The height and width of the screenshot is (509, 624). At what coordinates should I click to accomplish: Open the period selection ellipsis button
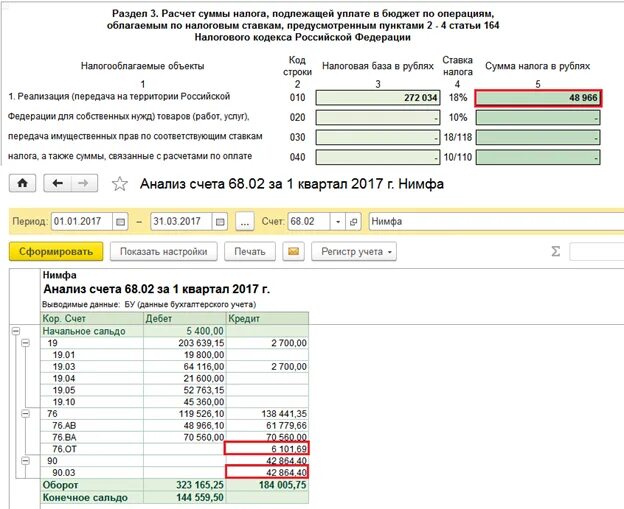click(245, 222)
